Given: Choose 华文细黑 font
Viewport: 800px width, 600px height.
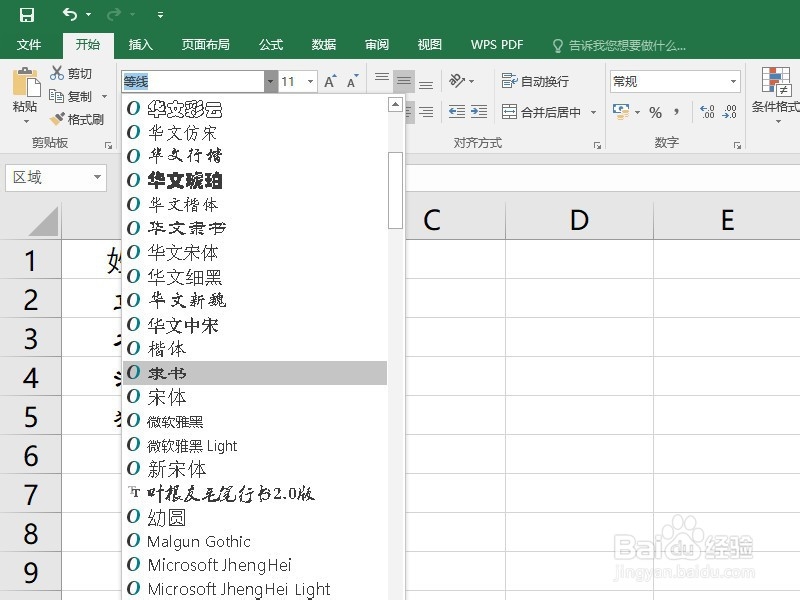Looking at the screenshot, I should coord(254,277).
